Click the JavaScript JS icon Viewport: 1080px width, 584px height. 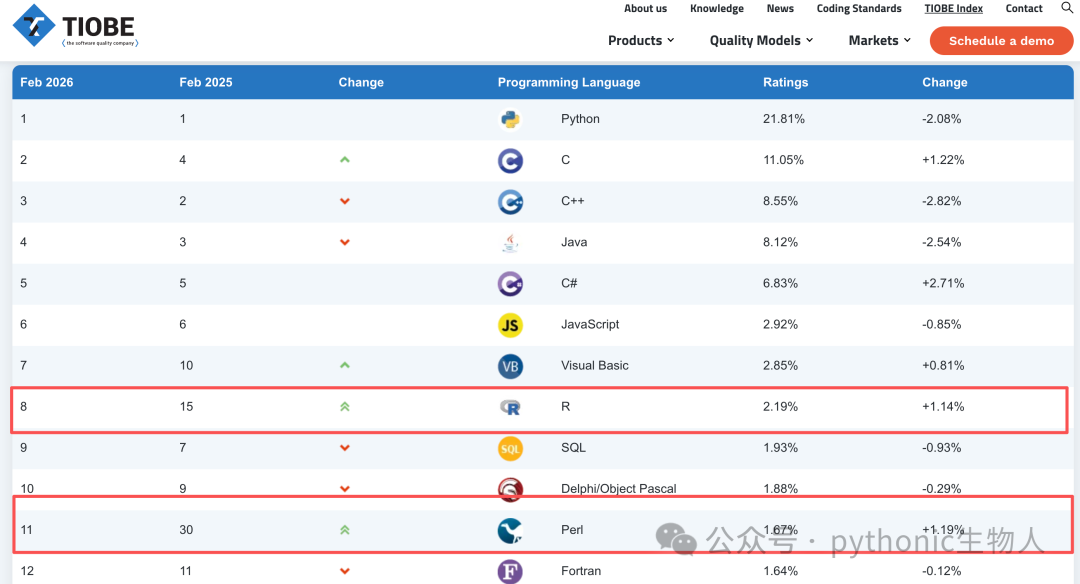pyautogui.click(x=510, y=325)
